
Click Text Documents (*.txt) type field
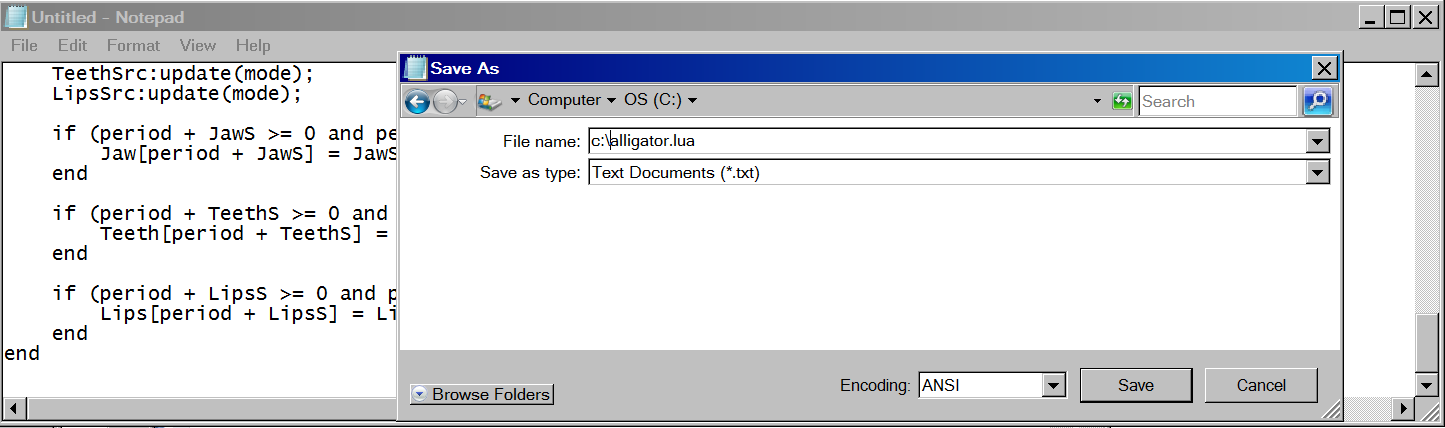(x=947, y=173)
